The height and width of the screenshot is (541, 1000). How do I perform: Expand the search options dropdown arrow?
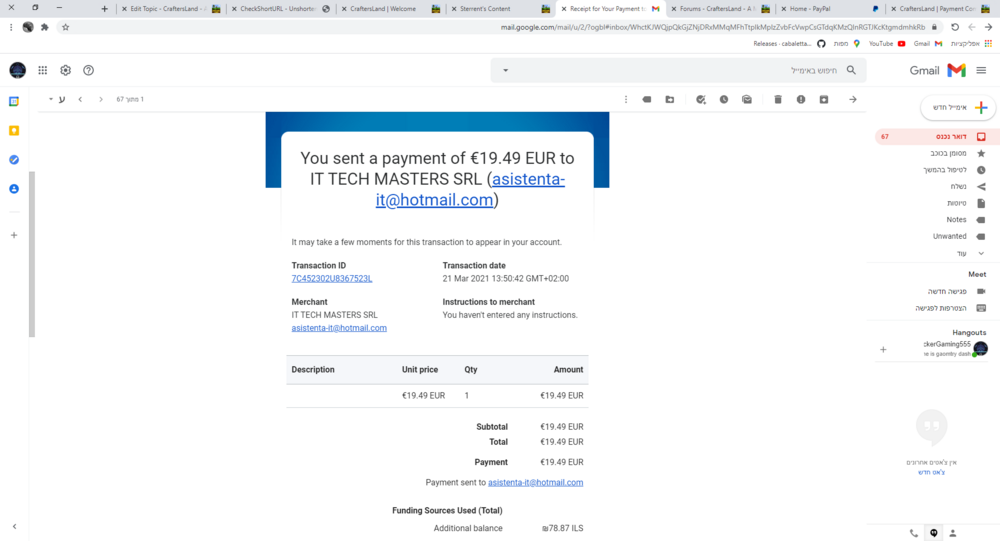coord(506,70)
